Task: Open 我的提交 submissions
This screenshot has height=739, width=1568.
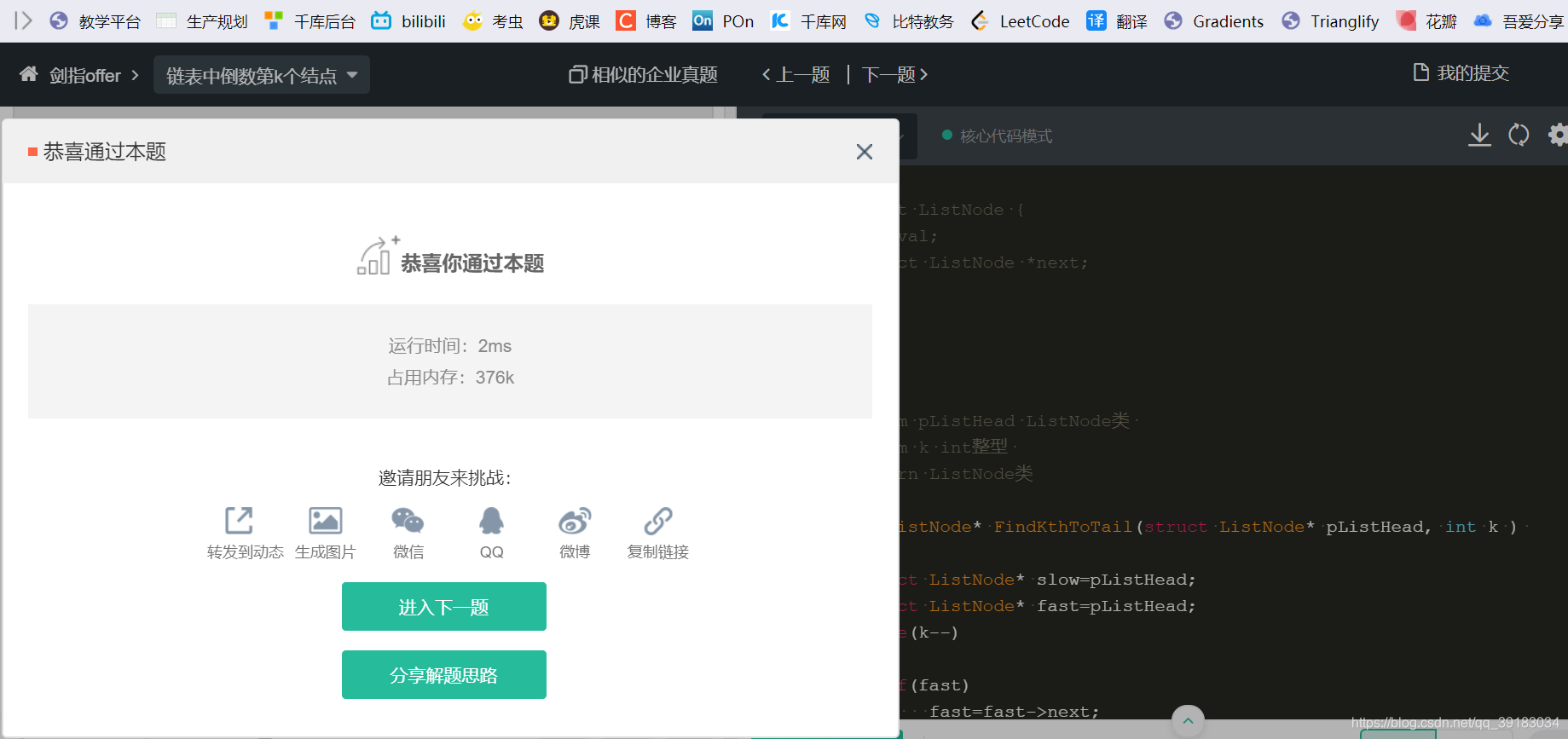Action: coord(1461,73)
